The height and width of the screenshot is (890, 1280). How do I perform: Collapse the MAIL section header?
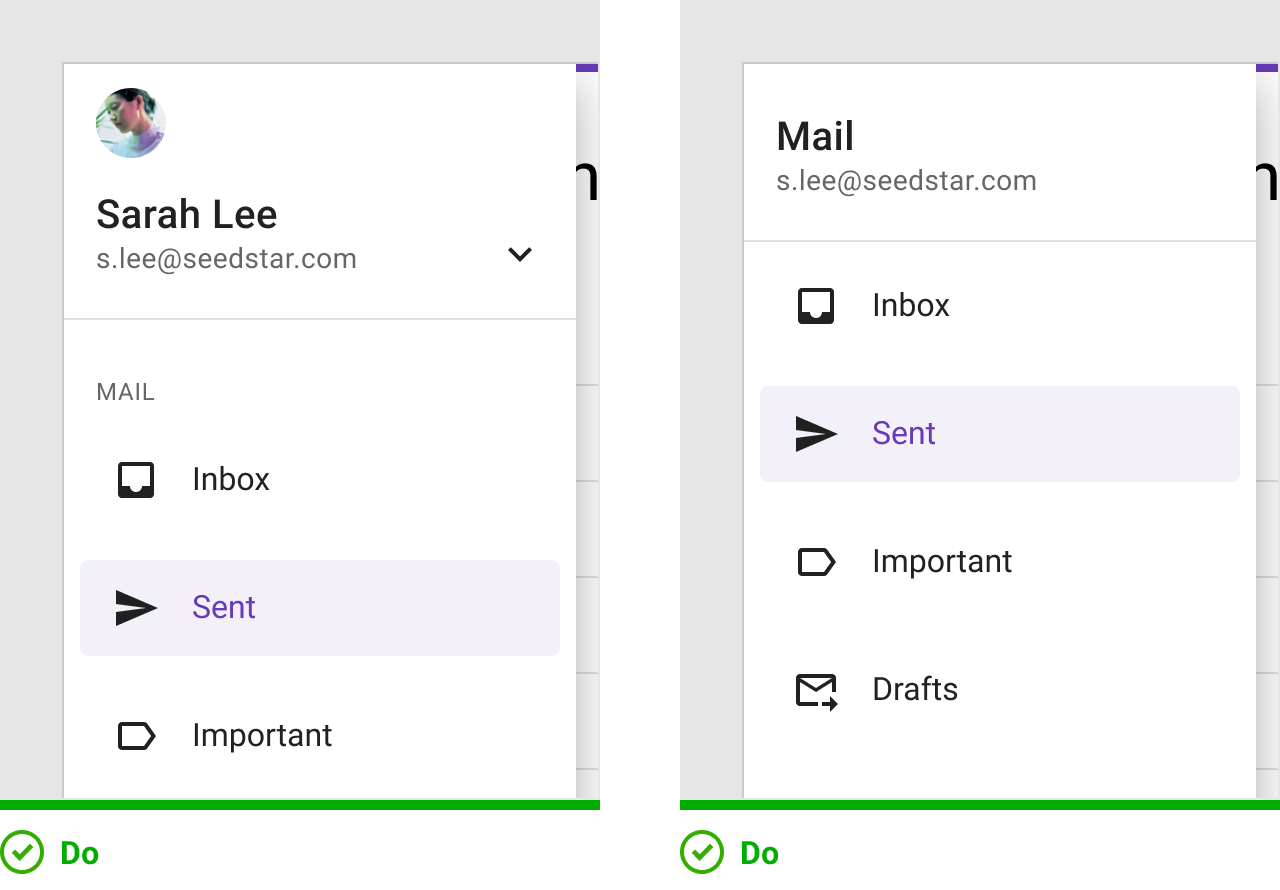point(125,391)
